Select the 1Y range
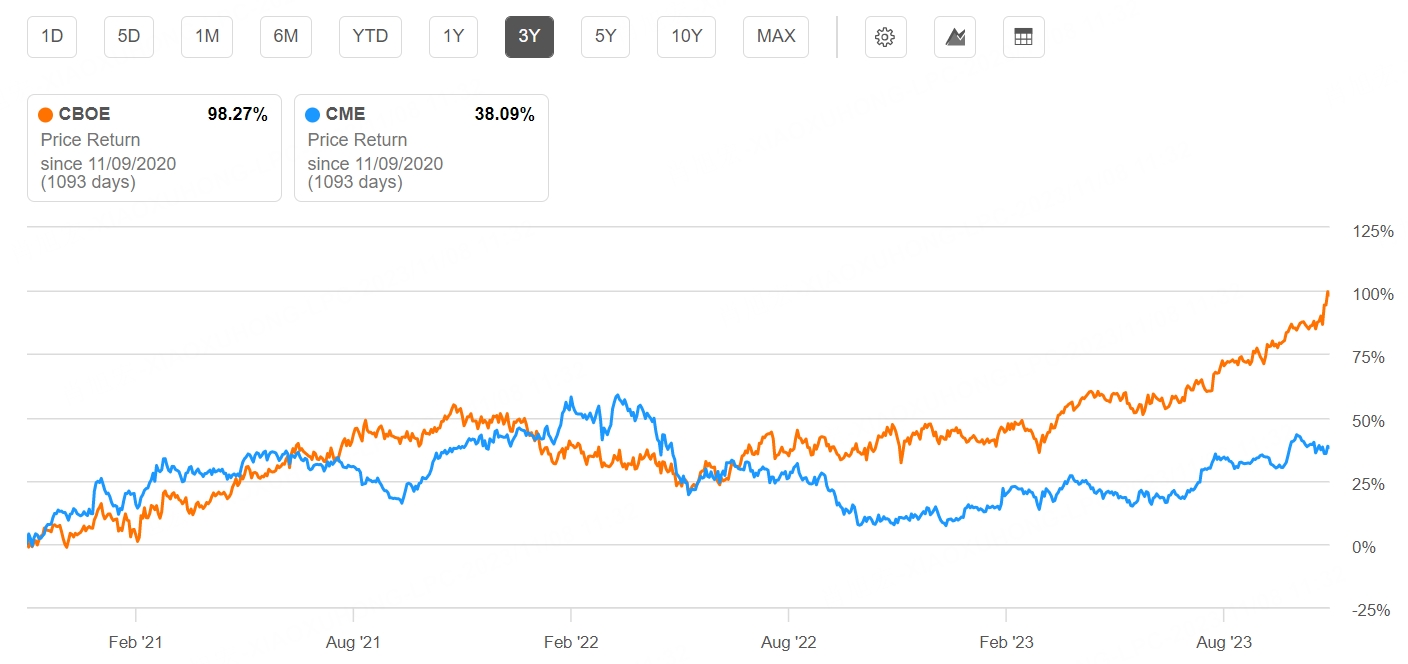 (453, 36)
